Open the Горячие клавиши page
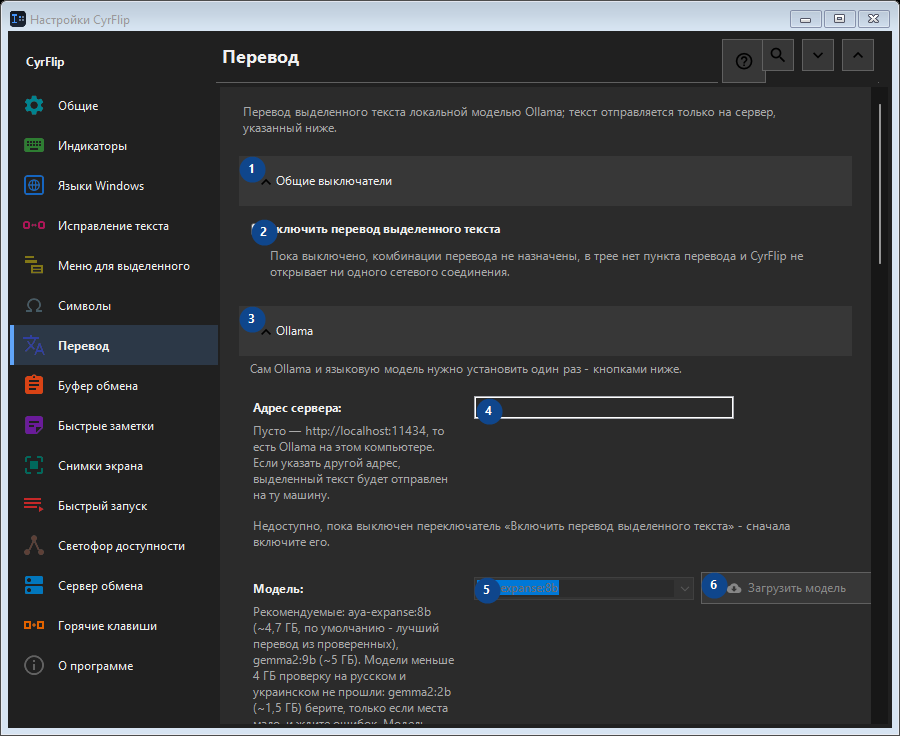The width and height of the screenshot is (900, 736). click(114, 626)
